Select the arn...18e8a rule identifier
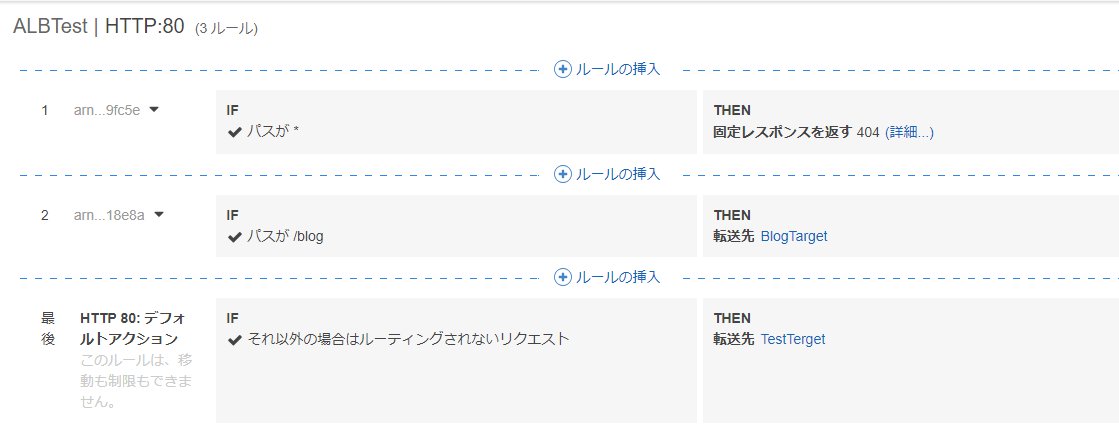This screenshot has height=440, width=1119. click(x=108, y=214)
